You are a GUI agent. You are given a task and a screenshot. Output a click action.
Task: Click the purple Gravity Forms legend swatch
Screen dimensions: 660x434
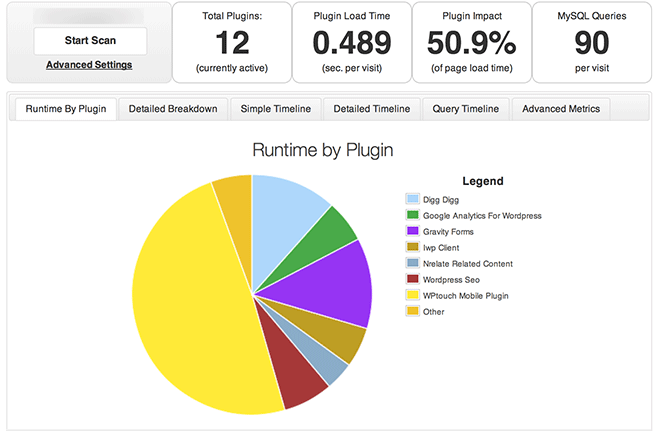click(412, 232)
